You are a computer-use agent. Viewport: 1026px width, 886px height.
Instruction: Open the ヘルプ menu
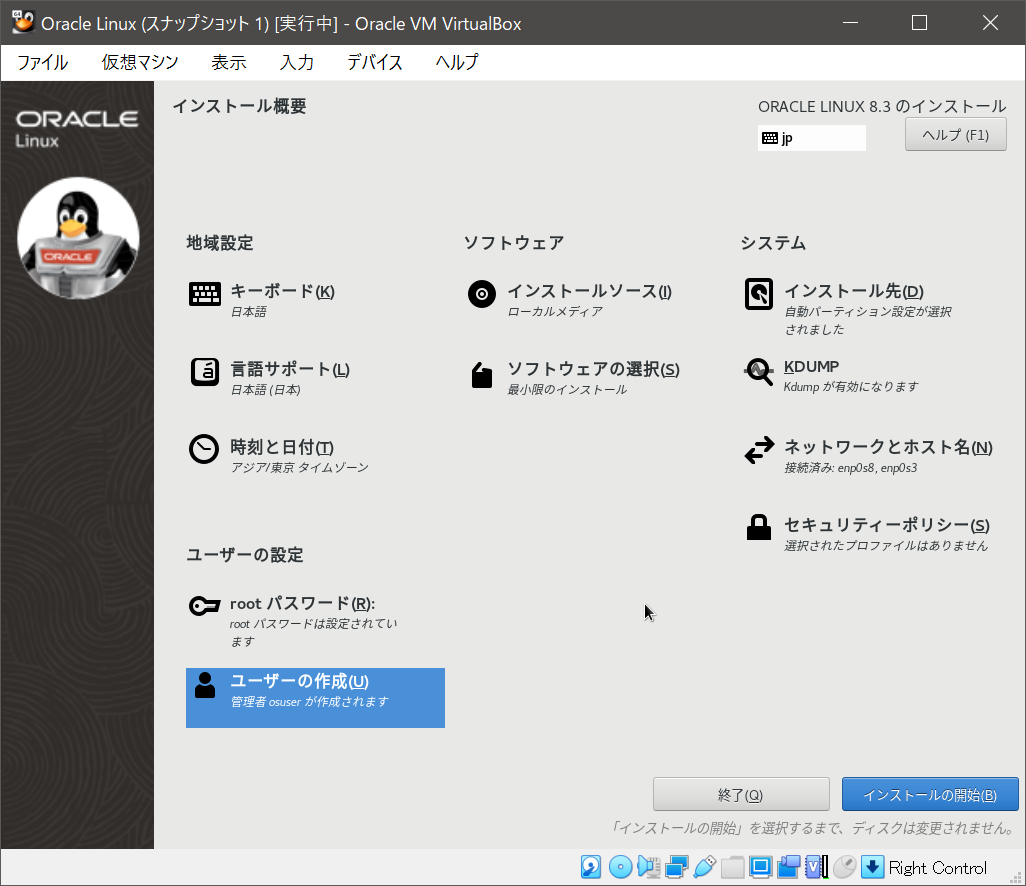point(457,63)
